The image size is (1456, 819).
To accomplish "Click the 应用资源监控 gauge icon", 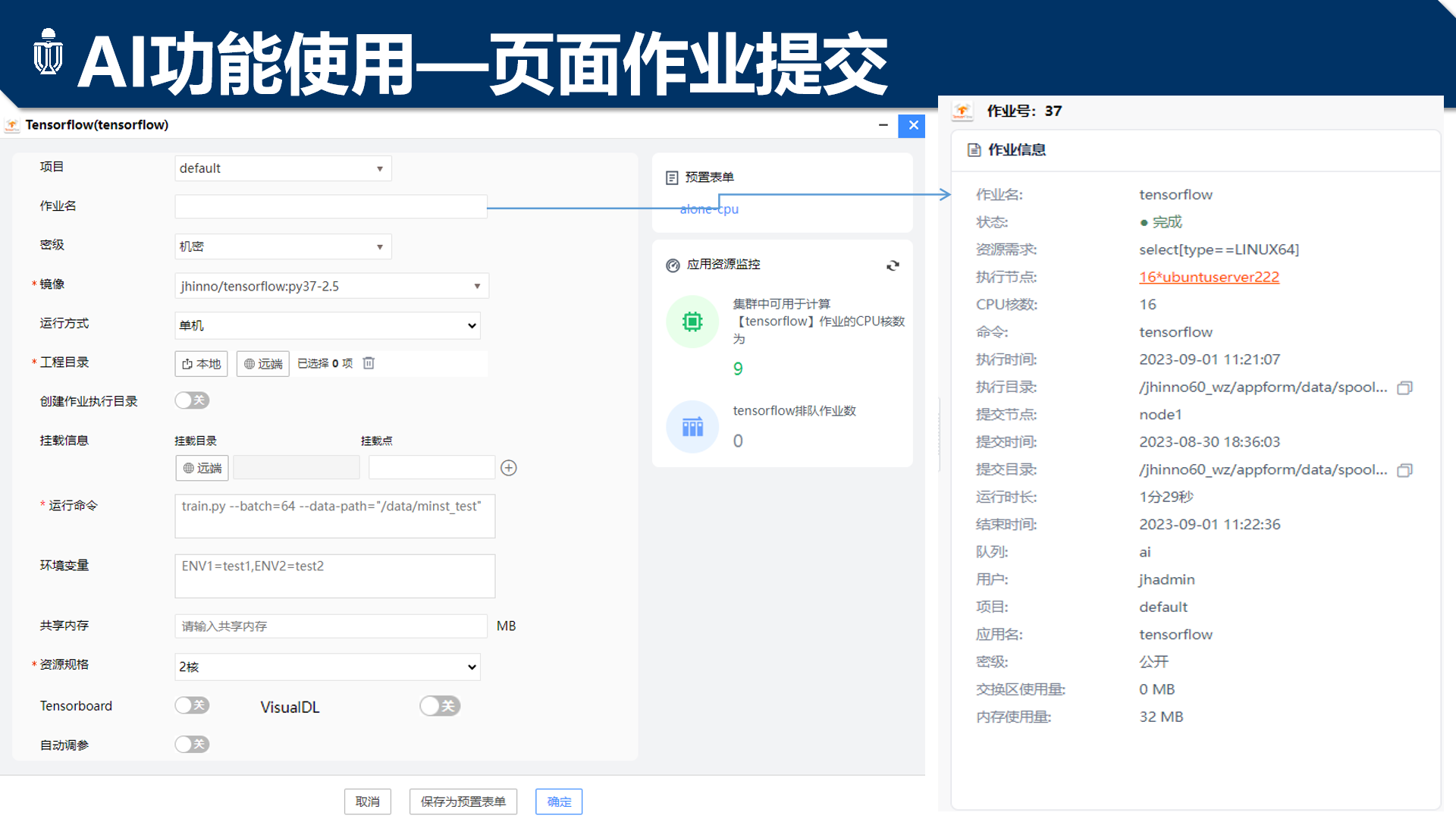I will tap(673, 265).
